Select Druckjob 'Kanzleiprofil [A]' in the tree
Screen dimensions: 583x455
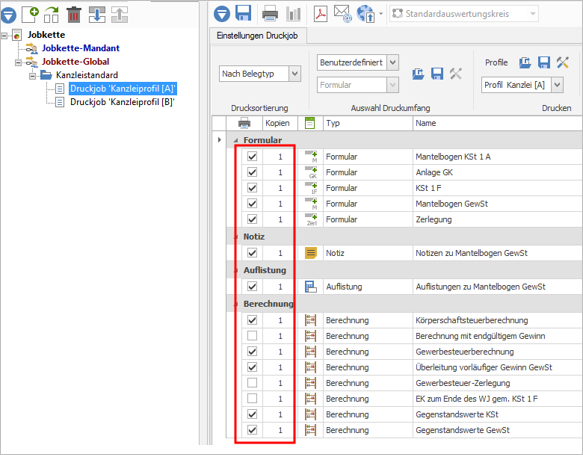(123, 88)
